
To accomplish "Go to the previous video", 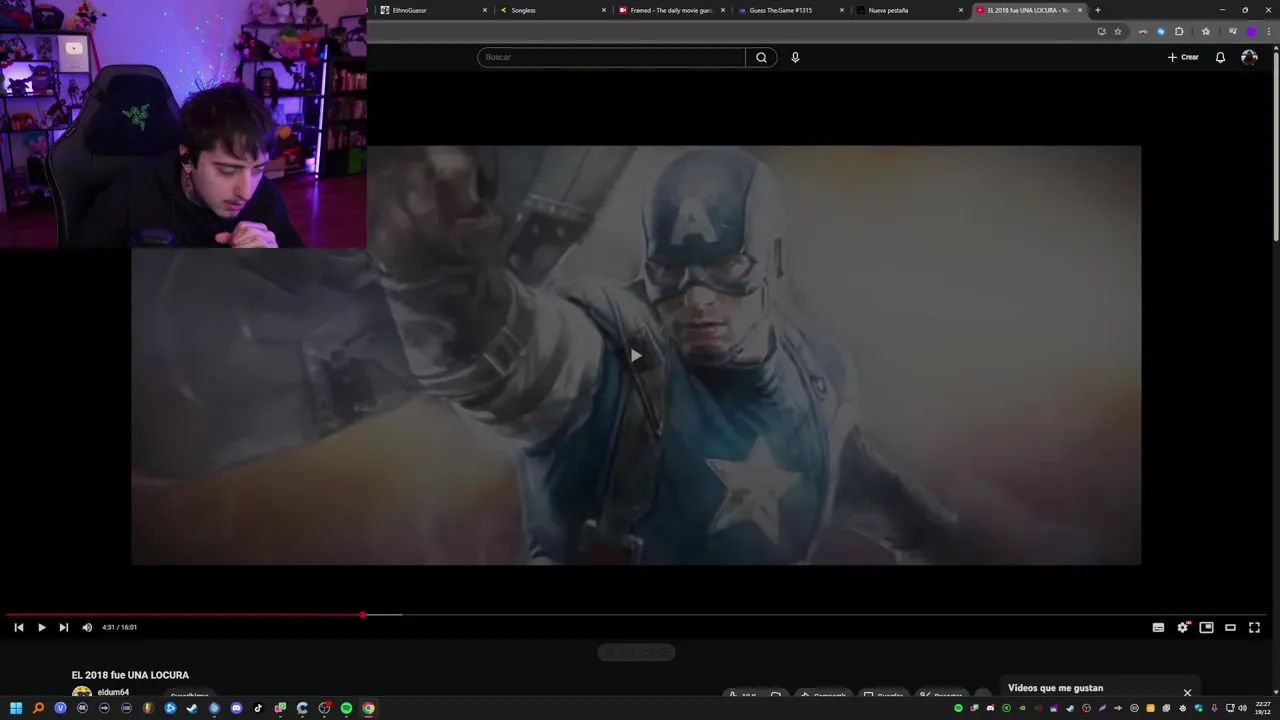I will 18,627.
